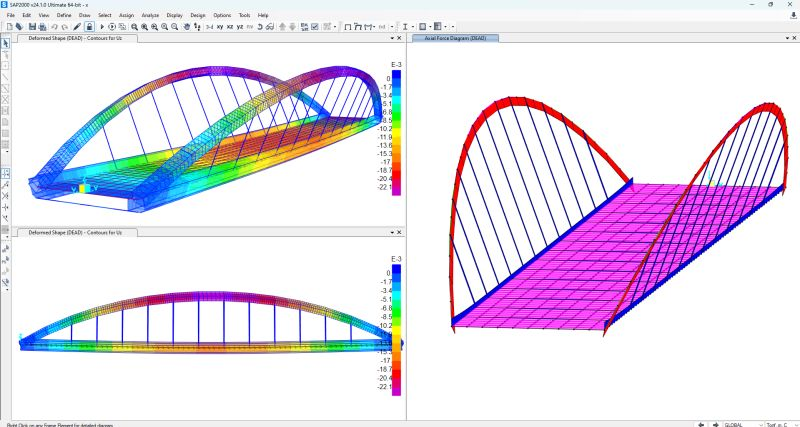Toggle snap perpendicular in sidebar
The image size is (800, 427).
click(x=6, y=207)
